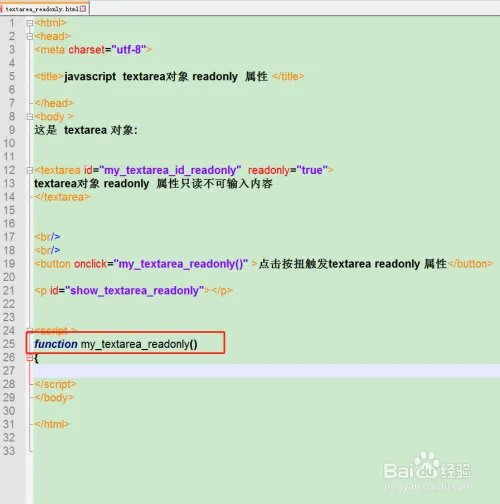Click the closing </button> tag
Screen dimensions: 500x504
tap(471, 264)
